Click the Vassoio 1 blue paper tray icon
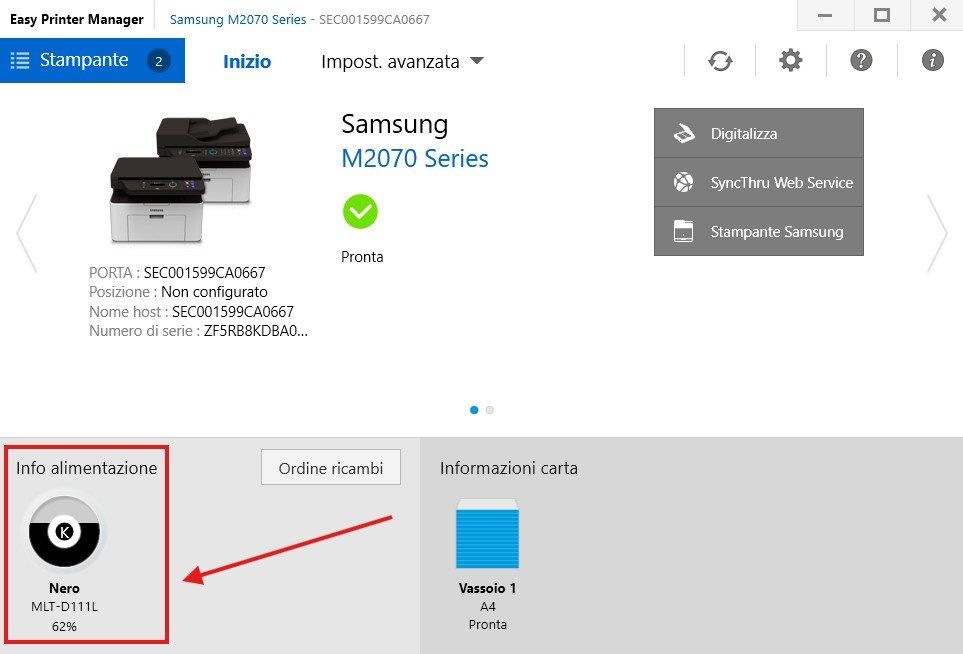 click(x=487, y=533)
